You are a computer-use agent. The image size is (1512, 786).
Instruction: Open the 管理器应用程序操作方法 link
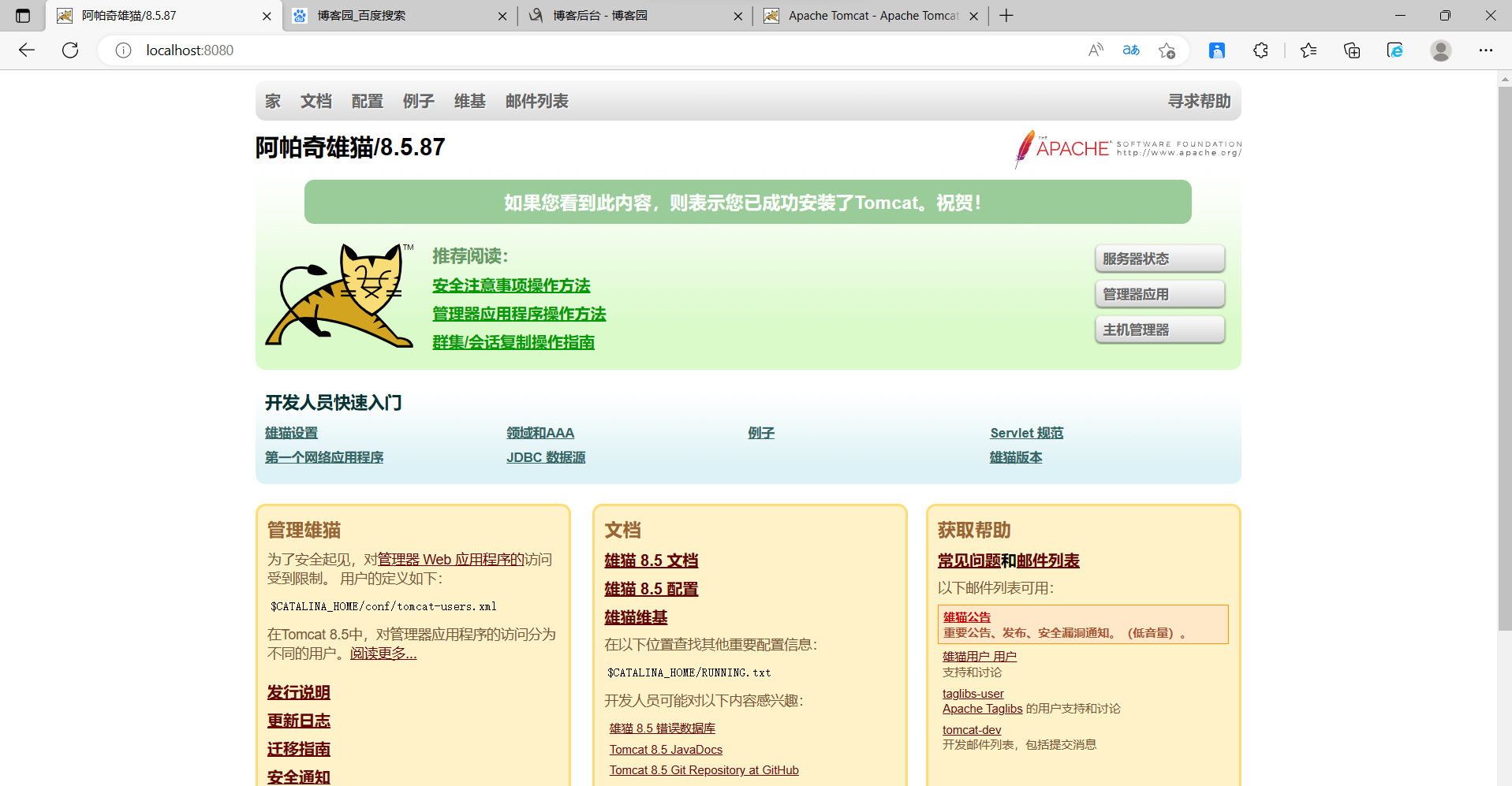519,314
